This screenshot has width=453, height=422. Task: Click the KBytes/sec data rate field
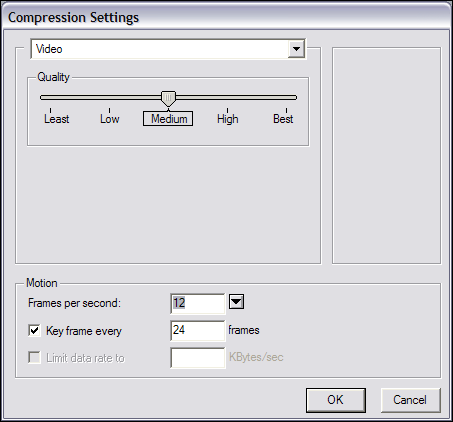pyautogui.click(x=198, y=358)
